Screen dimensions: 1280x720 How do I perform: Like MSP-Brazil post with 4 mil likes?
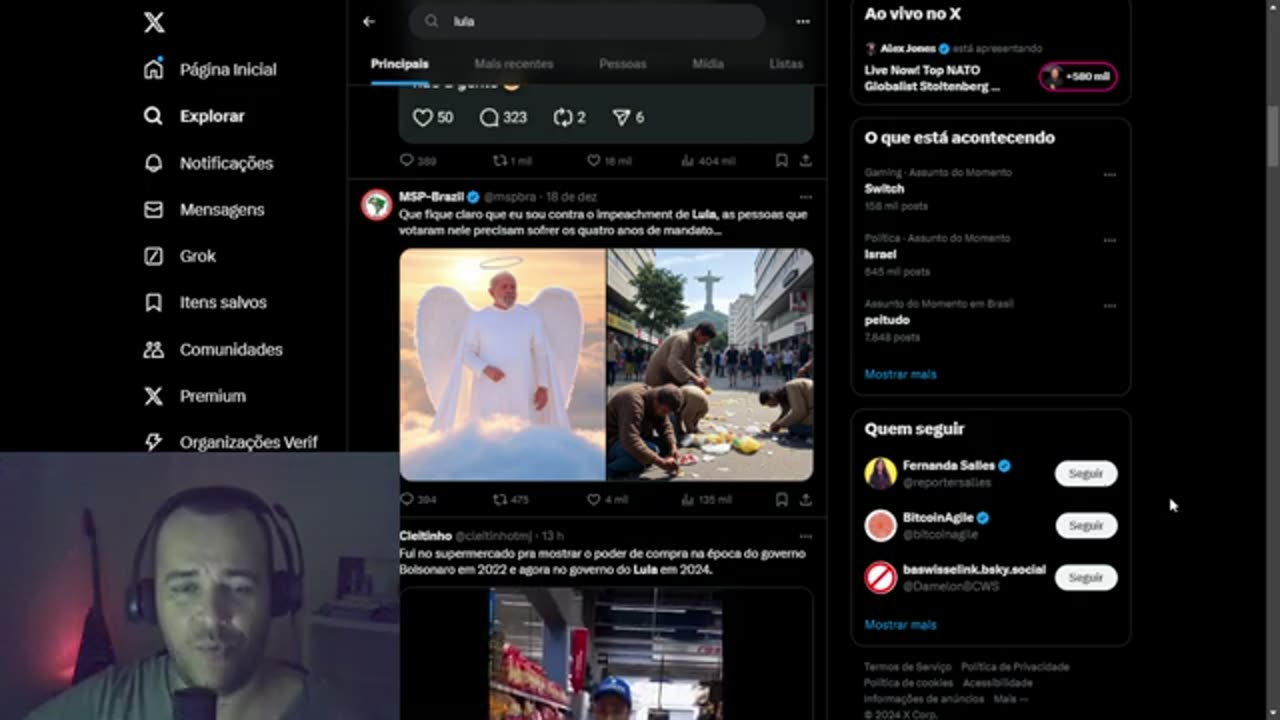[x=607, y=499]
